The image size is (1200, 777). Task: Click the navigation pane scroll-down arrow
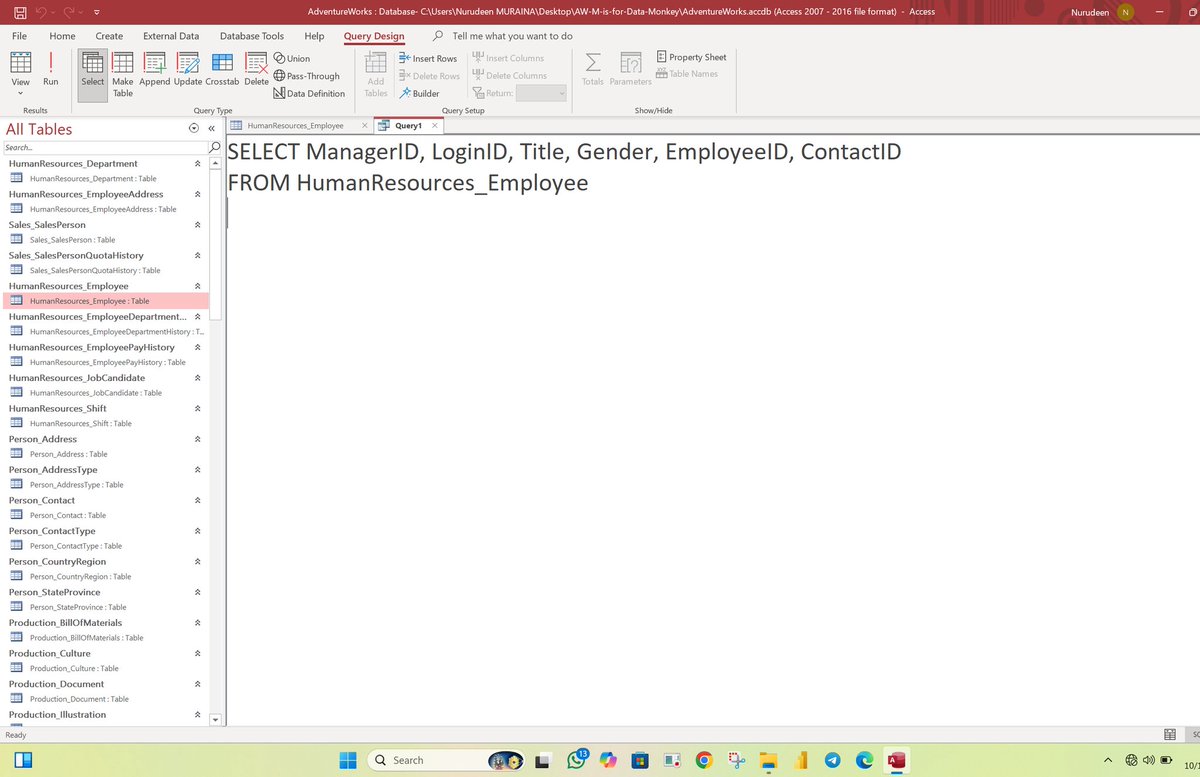pyautogui.click(x=215, y=718)
